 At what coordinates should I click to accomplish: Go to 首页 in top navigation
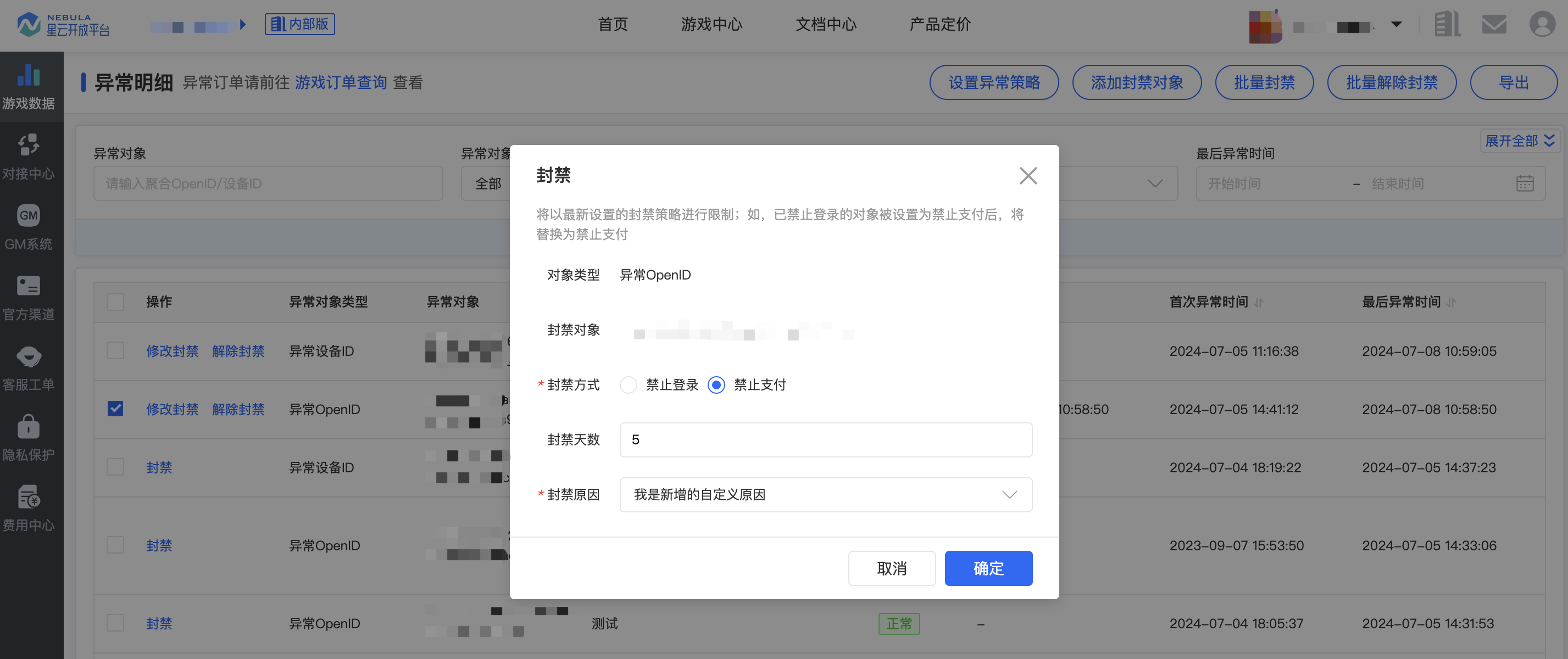(x=613, y=24)
